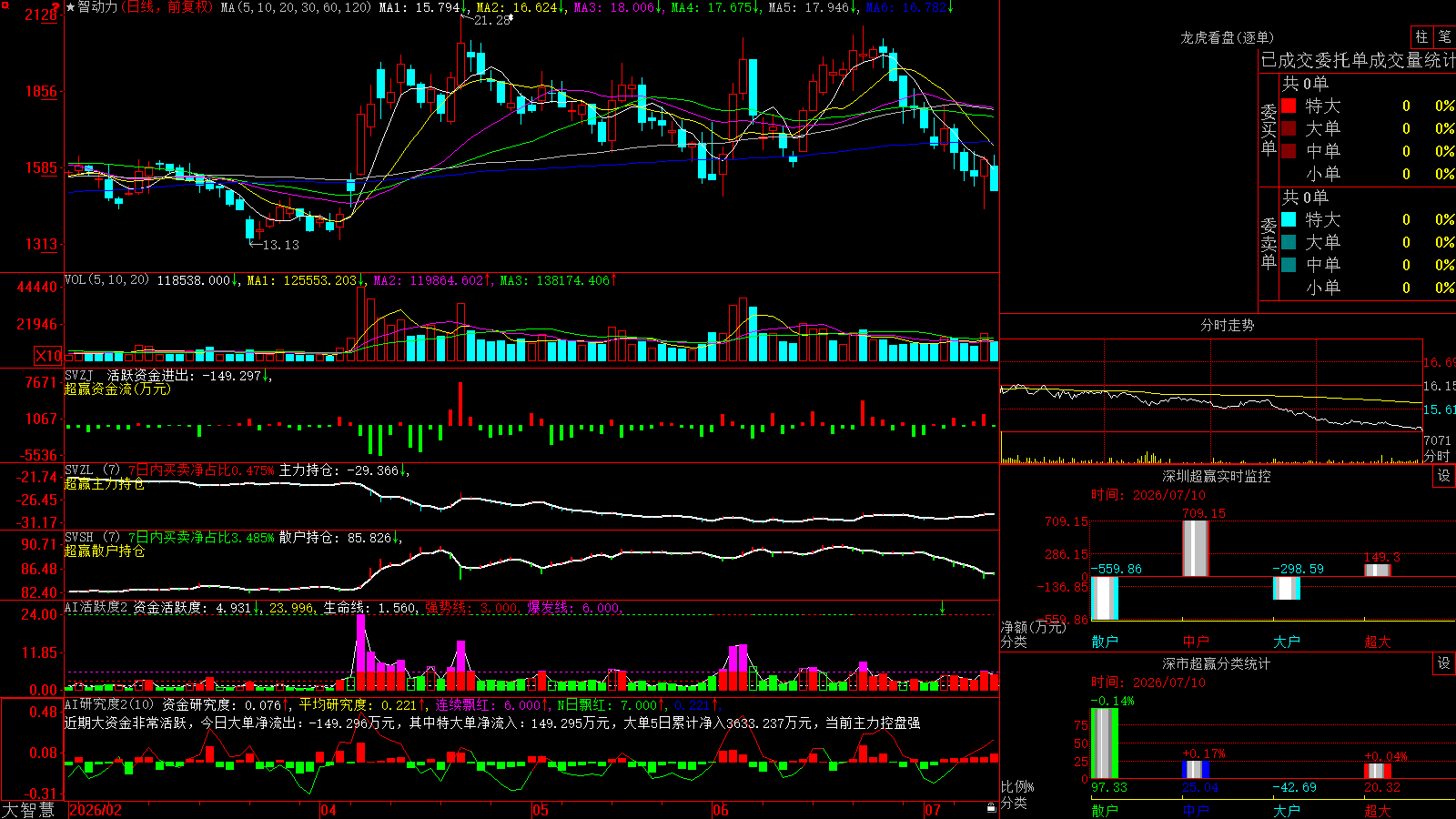Click the 龙虎看盘(逐单) panel title
Image resolution: width=1456 pixels, height=819 pixels.
click(1227, 37)
